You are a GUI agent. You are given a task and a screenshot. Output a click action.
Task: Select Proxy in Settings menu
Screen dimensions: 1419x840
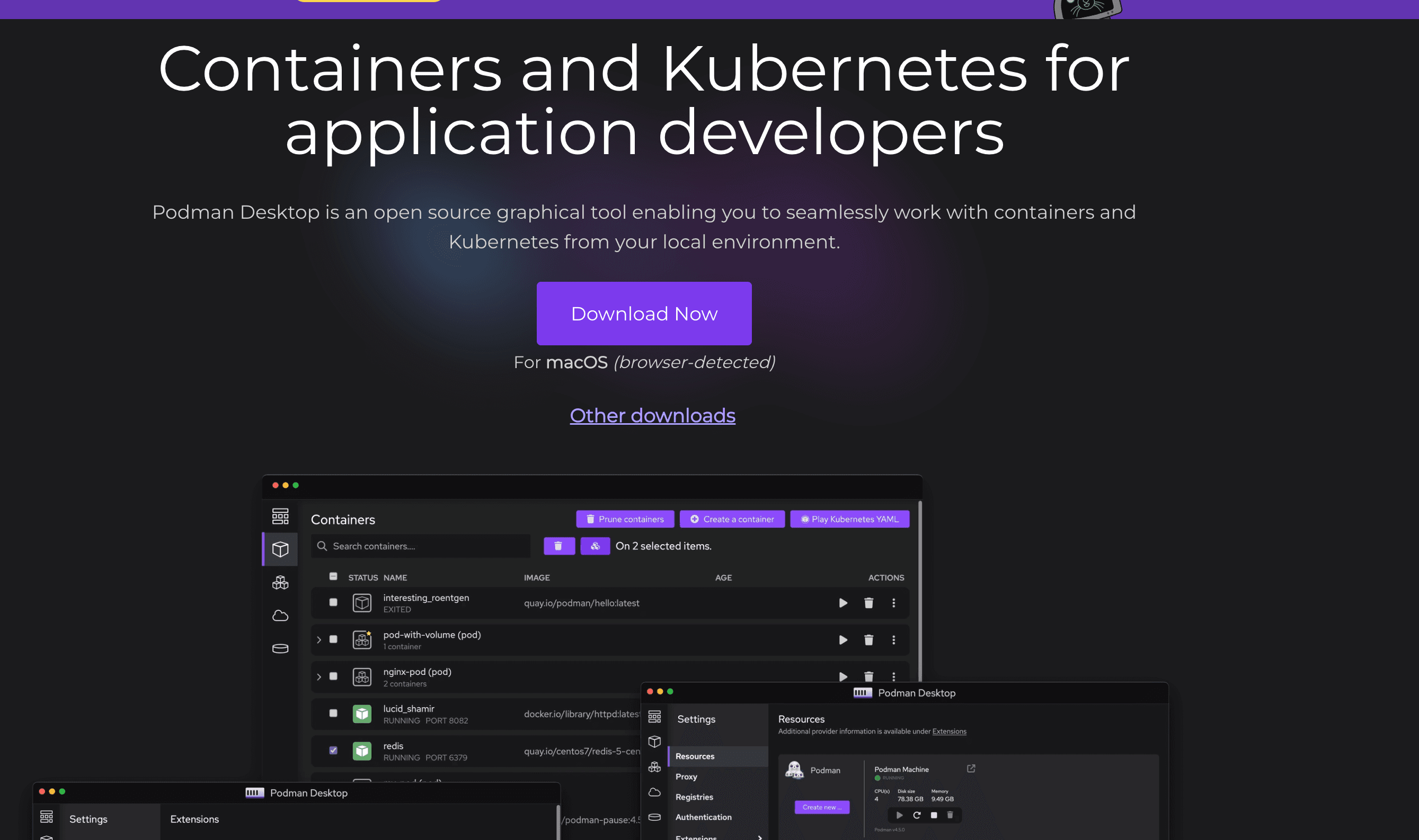coord(686,776)
